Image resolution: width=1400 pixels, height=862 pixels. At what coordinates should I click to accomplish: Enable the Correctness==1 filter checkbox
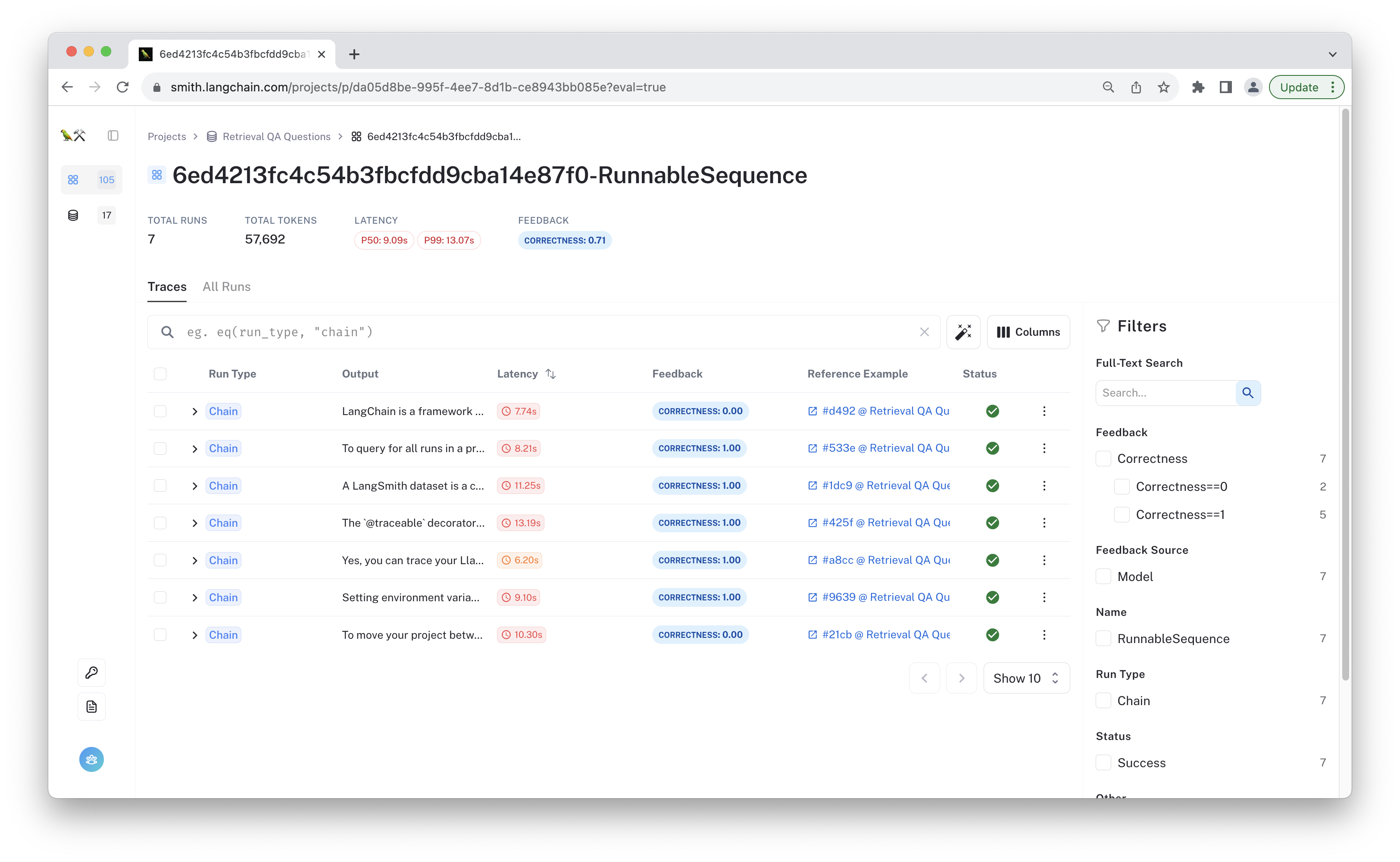1122,514
